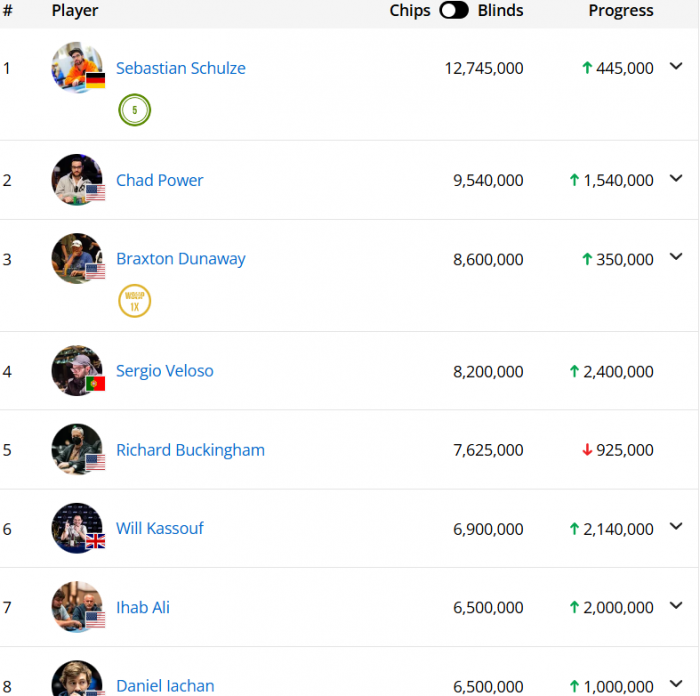Click the Progress column header
700x696 pixels.
[621, 10]
